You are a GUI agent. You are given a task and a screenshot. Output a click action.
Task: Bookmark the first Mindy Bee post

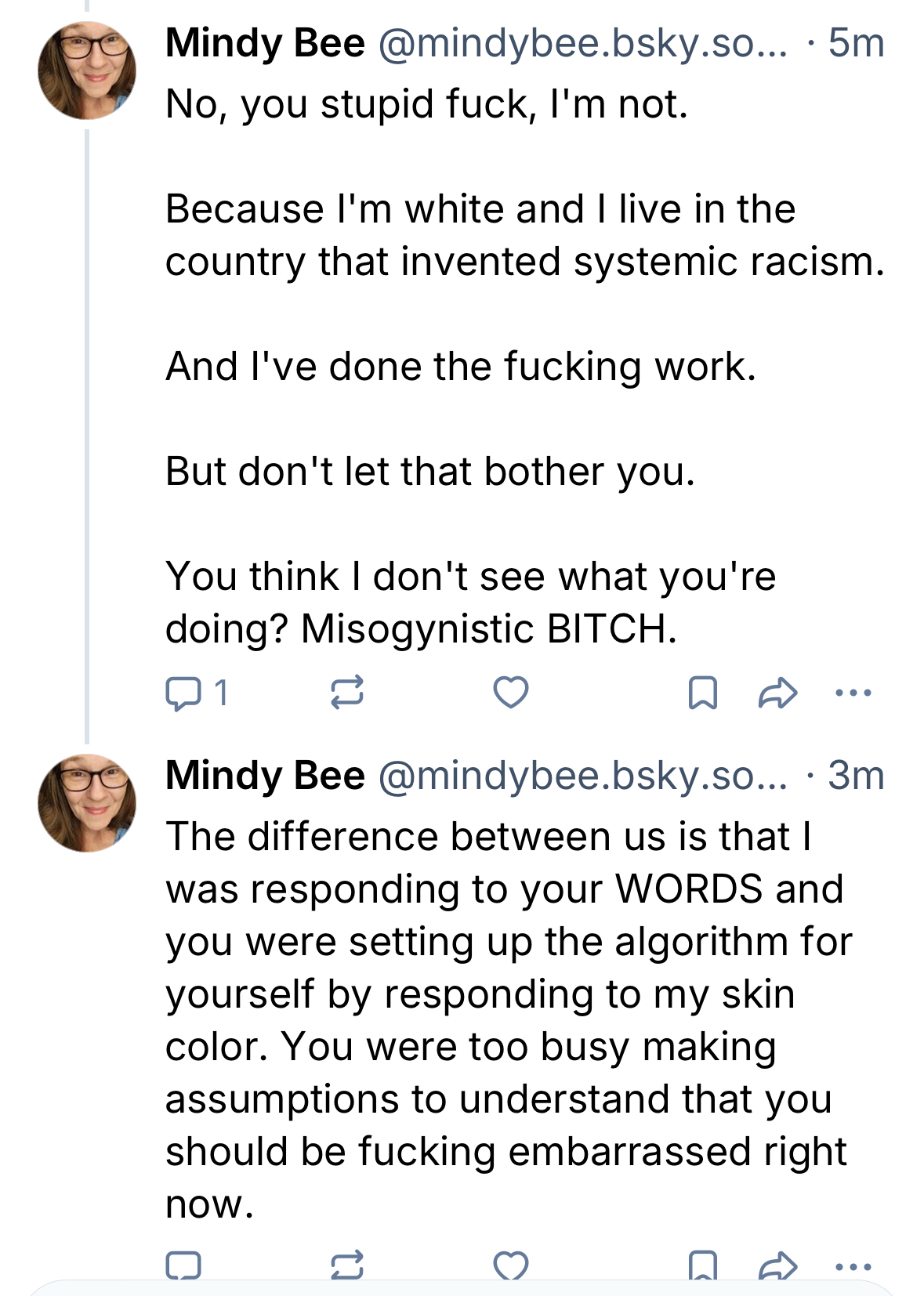[702, 693]
